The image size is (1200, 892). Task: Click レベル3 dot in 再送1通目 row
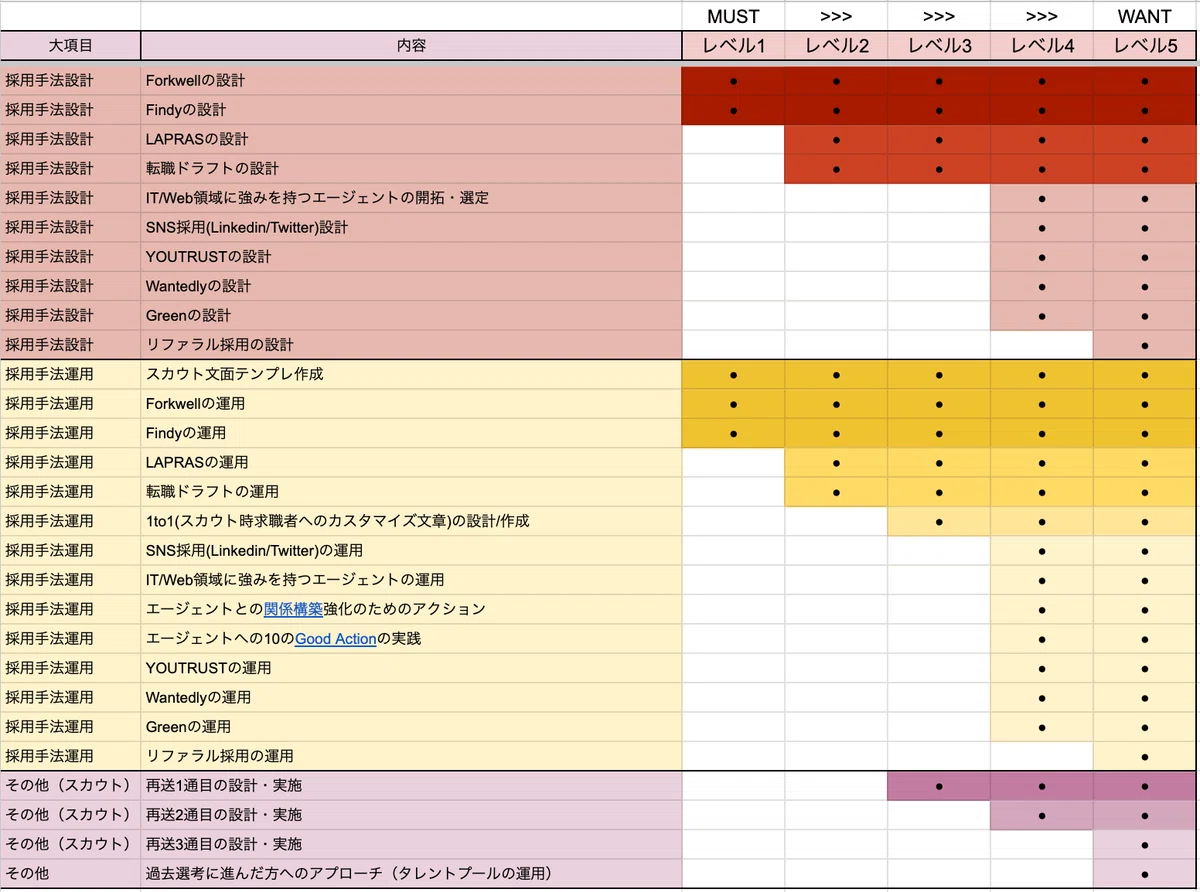pos(939,787)
